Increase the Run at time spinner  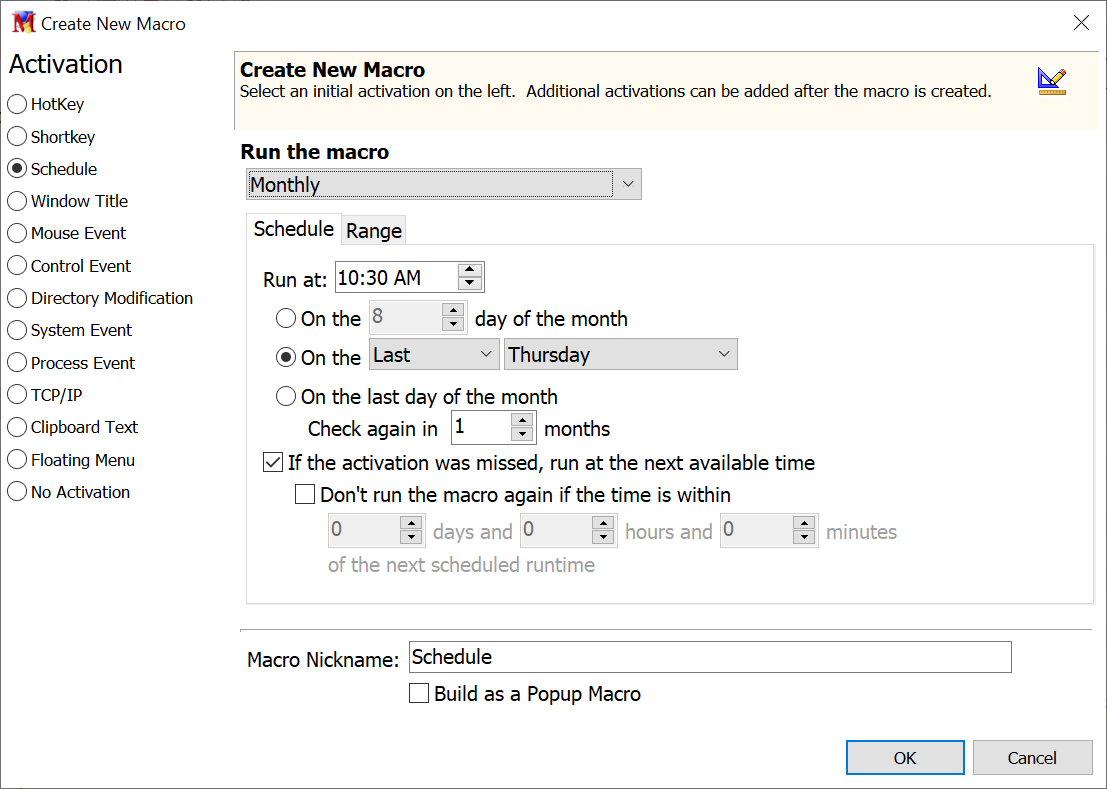(x=470, y=271)
